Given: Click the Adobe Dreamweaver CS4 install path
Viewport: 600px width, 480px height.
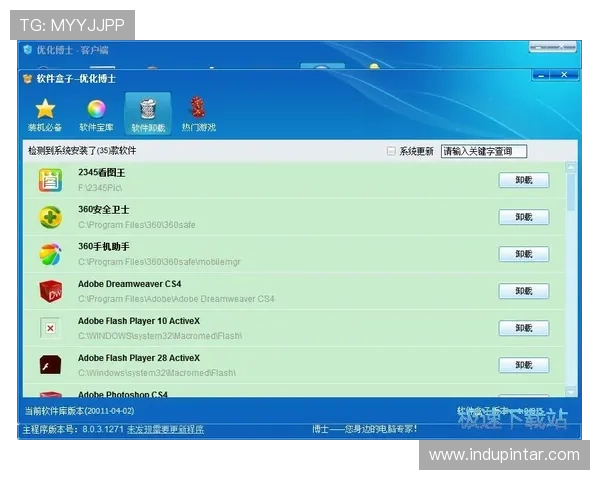Looking at the screenshot, I should click(176, 299).
